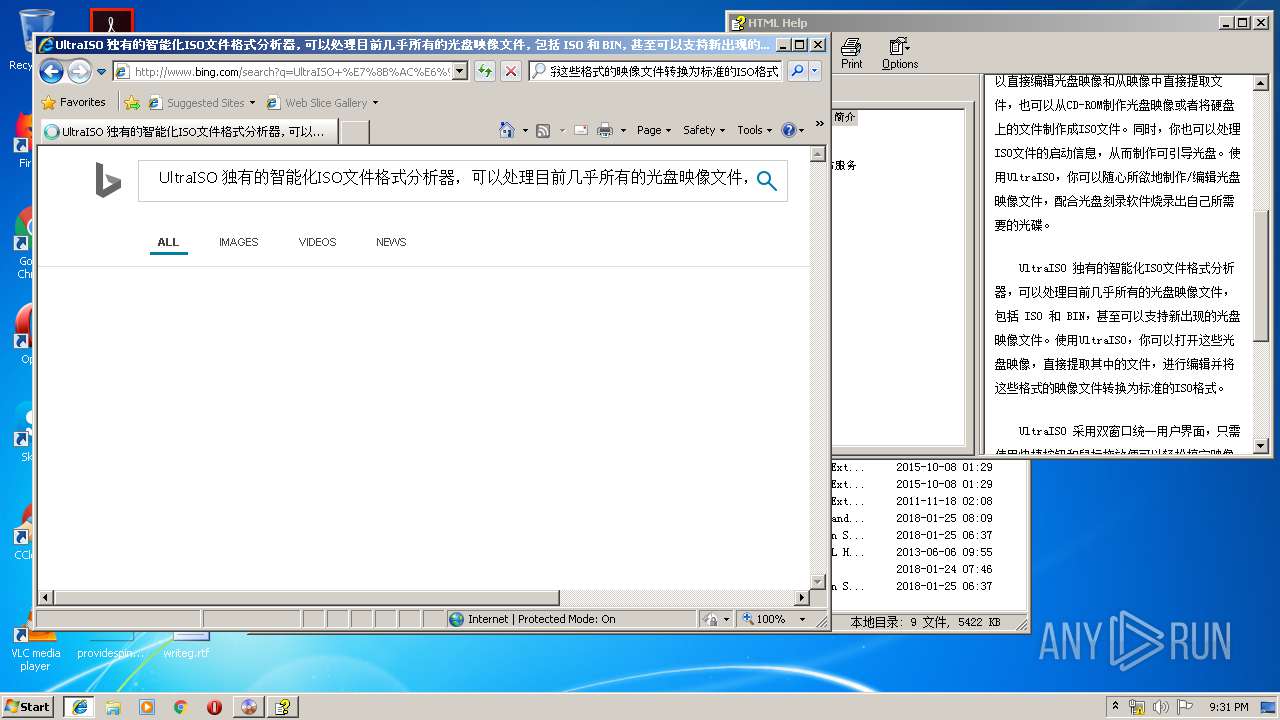1280x720 pixels.
Task: Open the Windows Start button
Action: coord(27,706)
